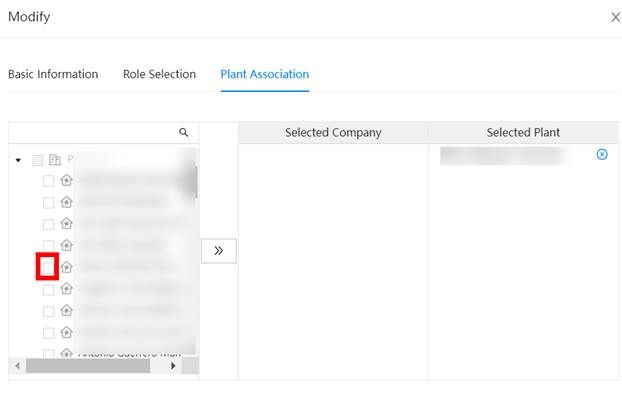The height and width of the screenshot is (397, 622).
Task: Click the horizontal scrollbar right arrow
Action: point(173,366)
